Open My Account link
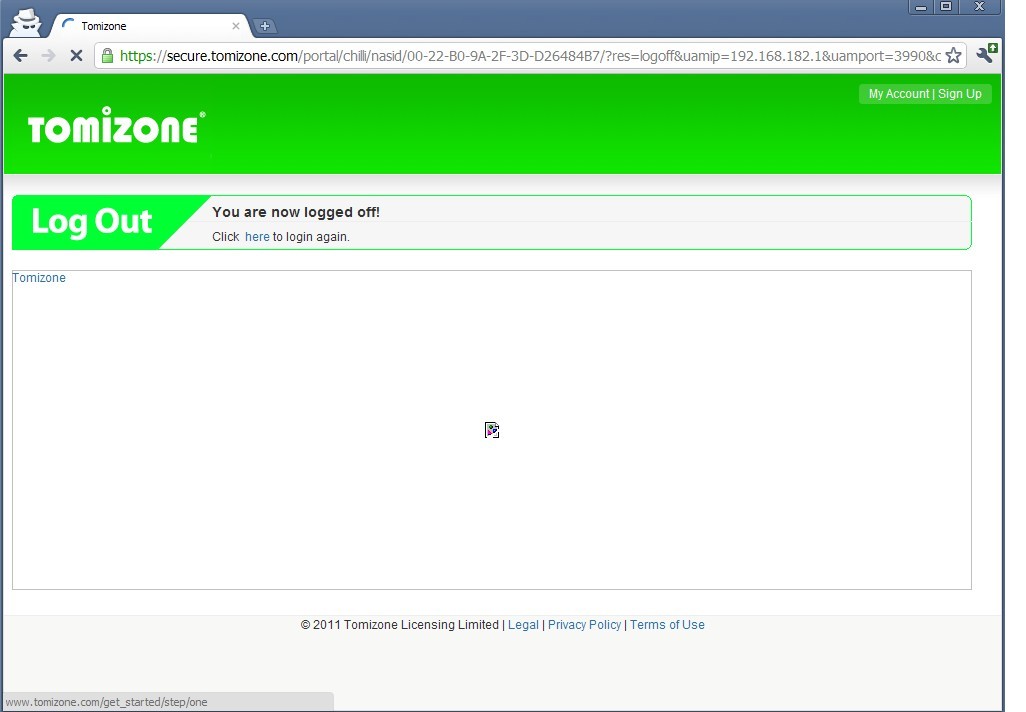This screenshot has width=1026, height=712. click(898, 94)
